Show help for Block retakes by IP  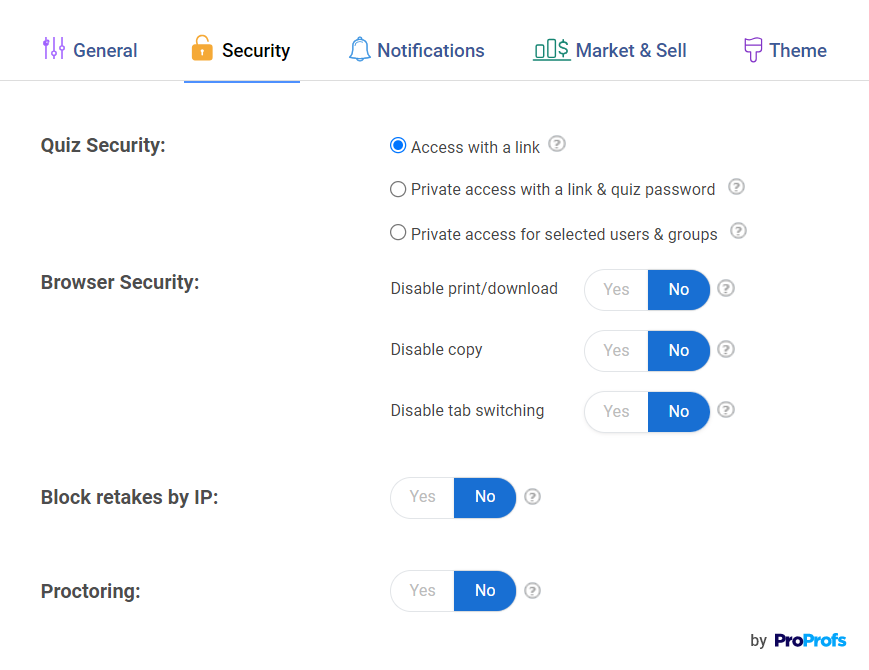tap(532, 496)
